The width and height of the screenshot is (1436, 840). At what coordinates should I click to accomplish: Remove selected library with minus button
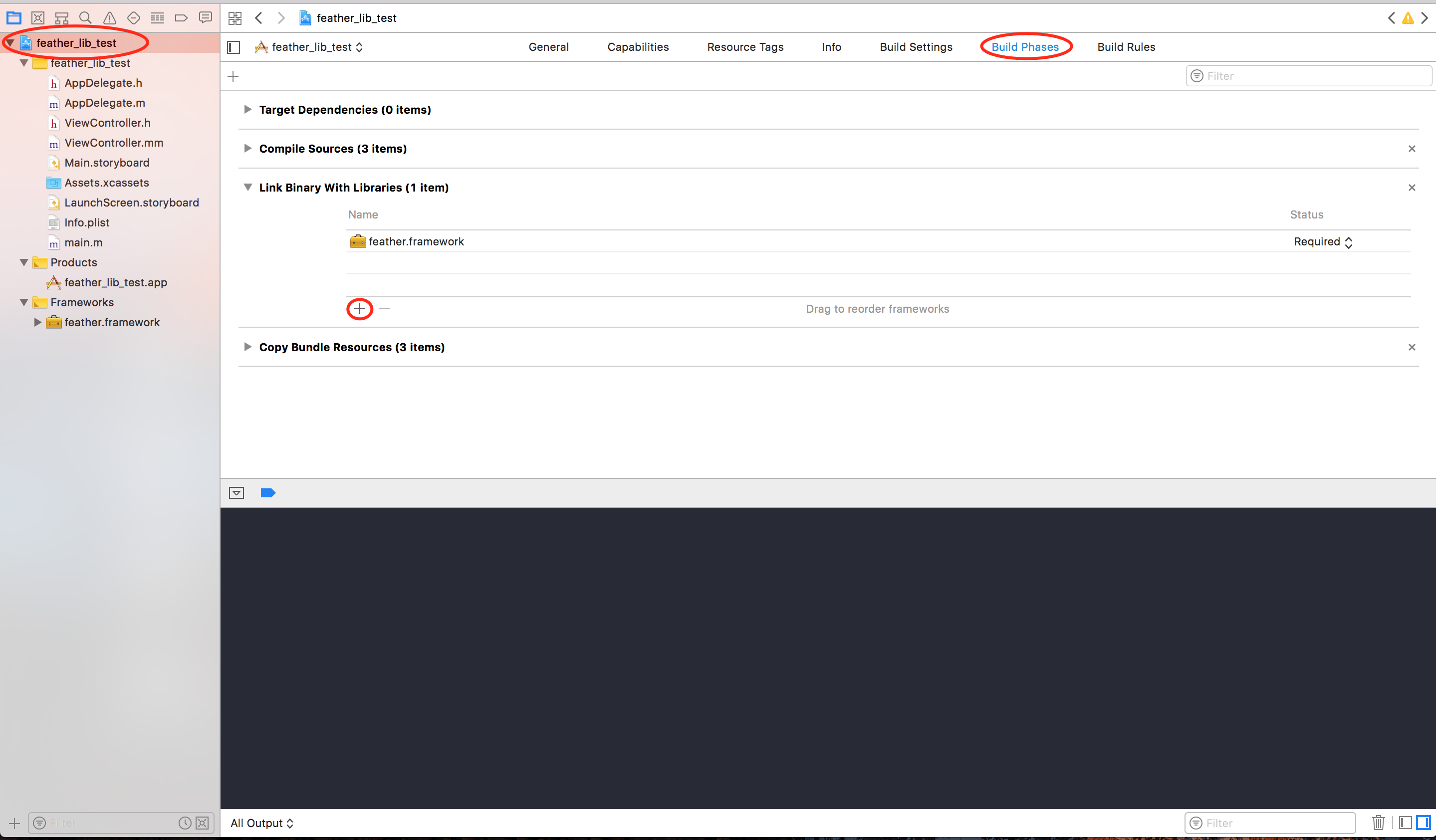(385, 309)
